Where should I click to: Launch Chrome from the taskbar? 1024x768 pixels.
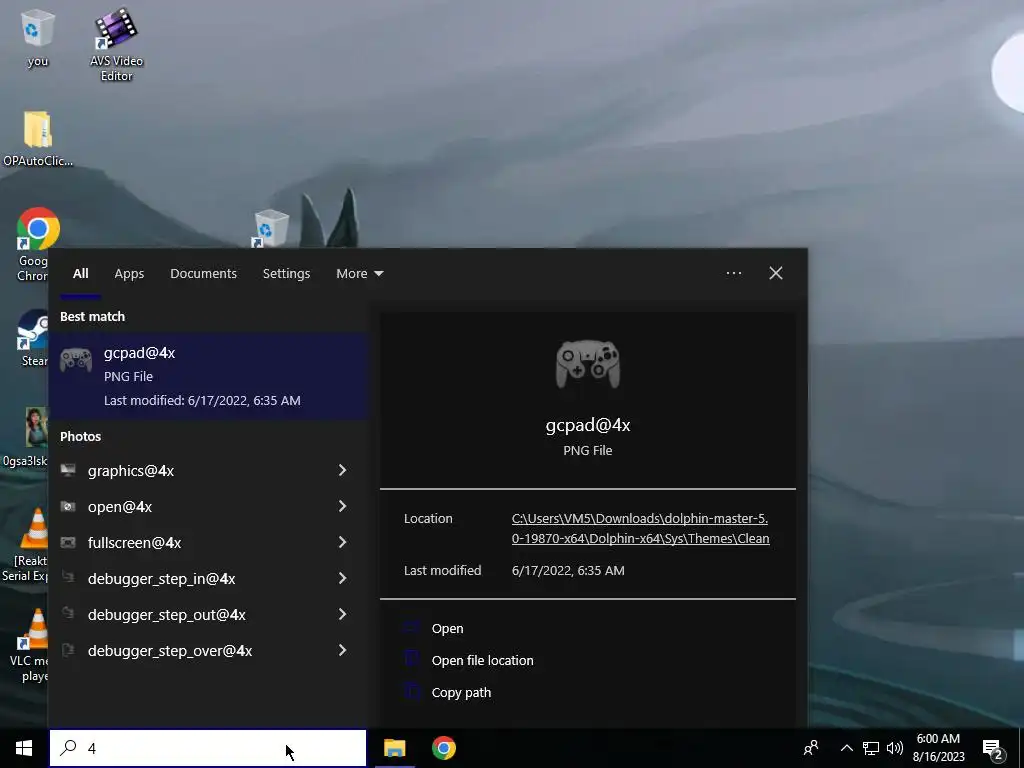[444, 748]
